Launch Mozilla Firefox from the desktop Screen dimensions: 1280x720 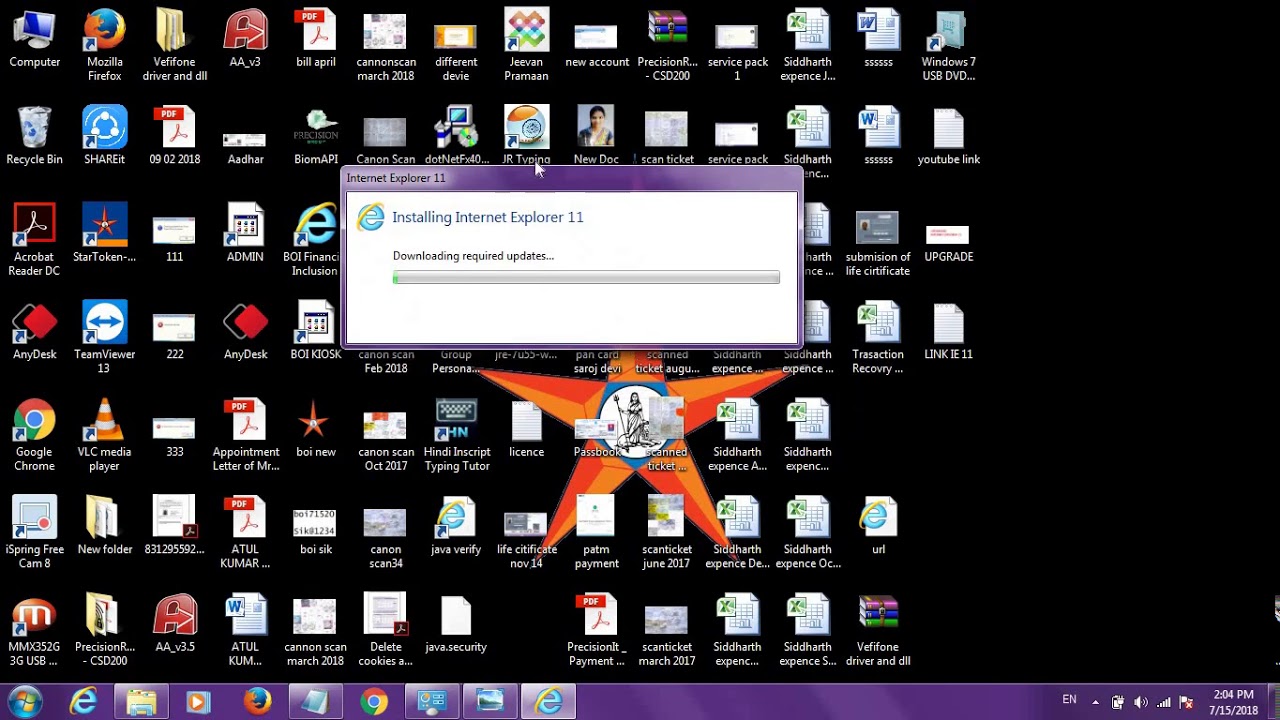click(x=104, y=46)
